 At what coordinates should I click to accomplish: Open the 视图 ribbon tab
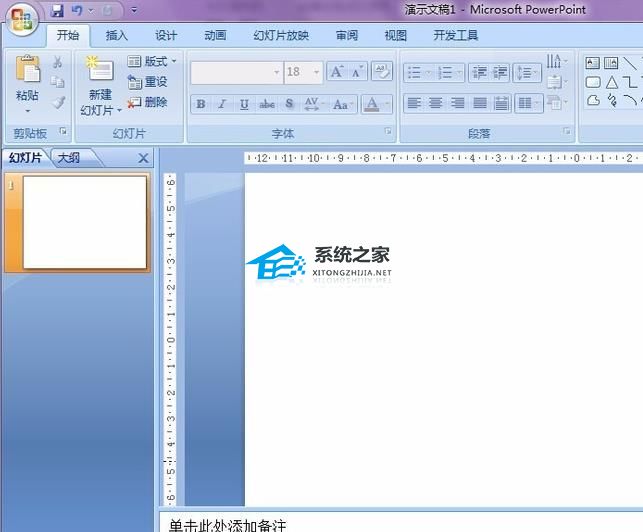point(396,36)
